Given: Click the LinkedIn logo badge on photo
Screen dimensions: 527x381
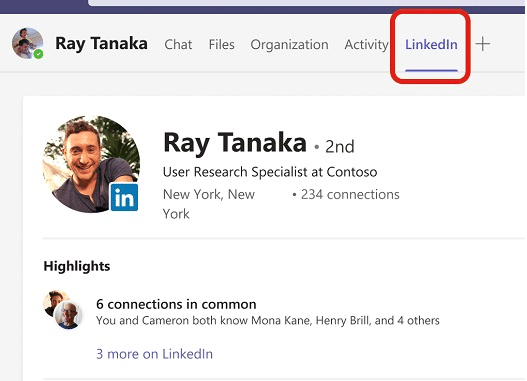Looking at the screenshot, I should (x=124, y=197).
